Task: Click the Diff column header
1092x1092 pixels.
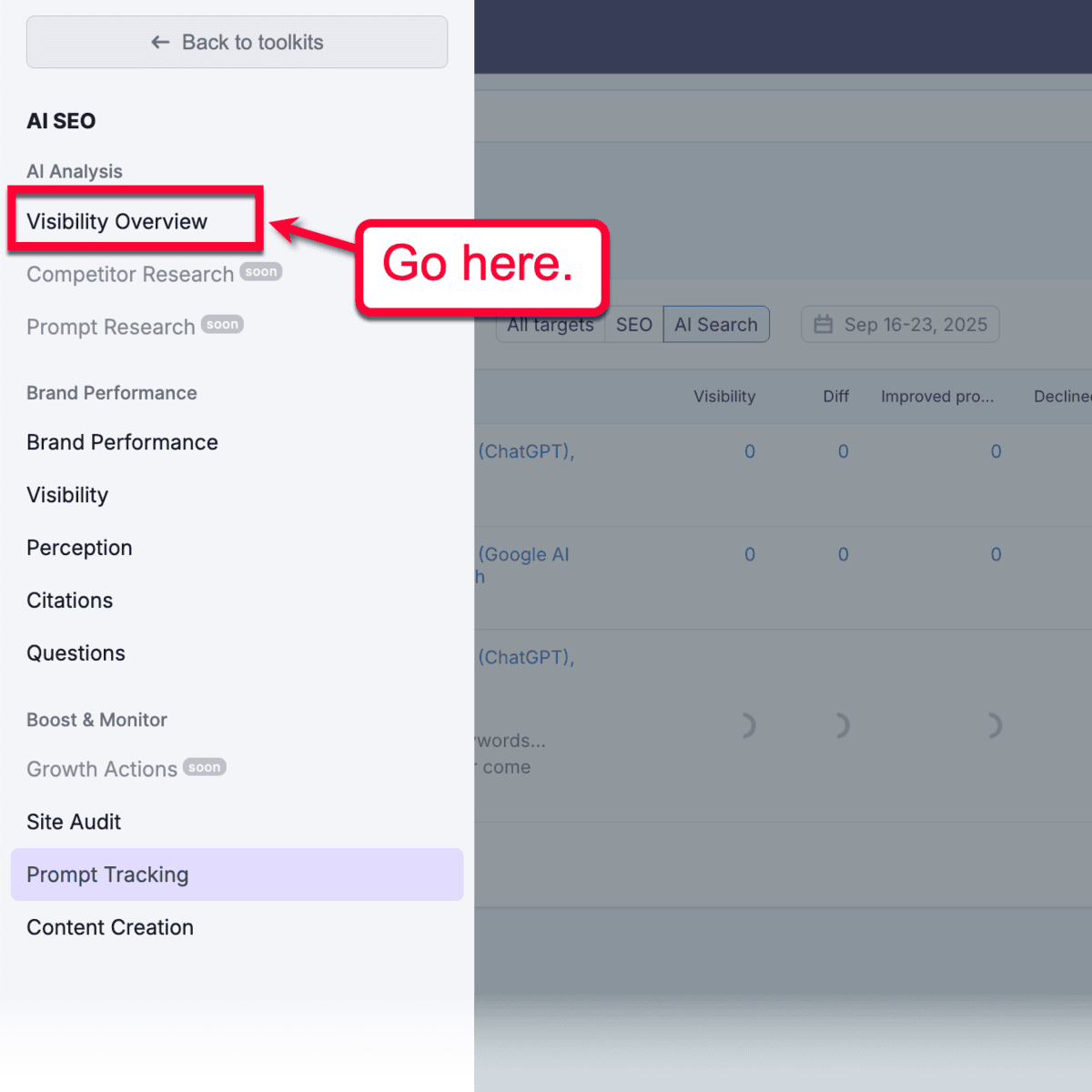Action: pyautogui.click(x=835, y=397)
